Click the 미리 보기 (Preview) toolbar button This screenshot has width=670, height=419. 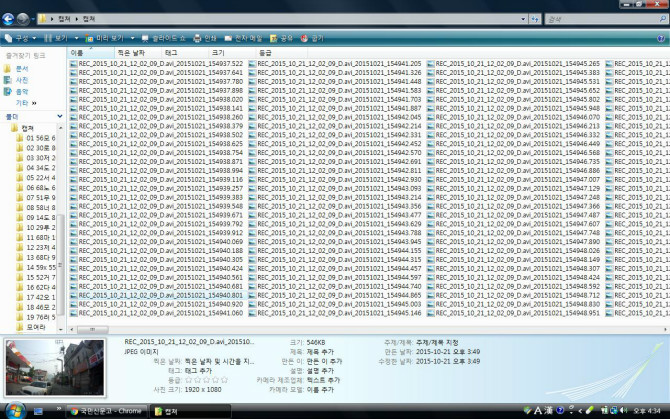(x=105, y=38)
